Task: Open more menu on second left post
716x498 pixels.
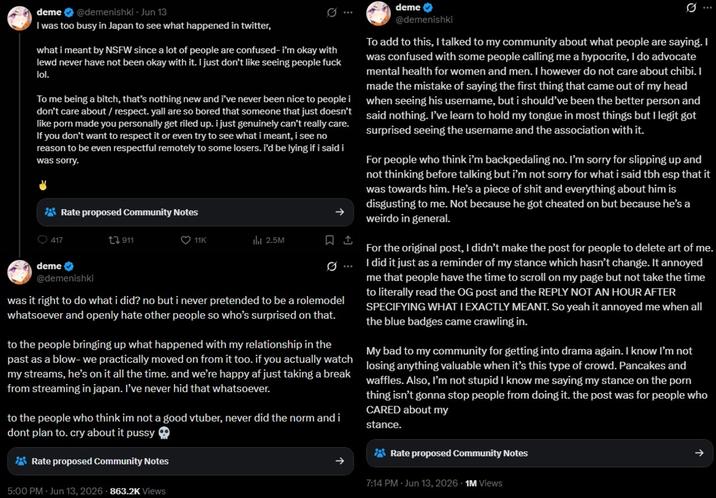Action: click(348, 266)
